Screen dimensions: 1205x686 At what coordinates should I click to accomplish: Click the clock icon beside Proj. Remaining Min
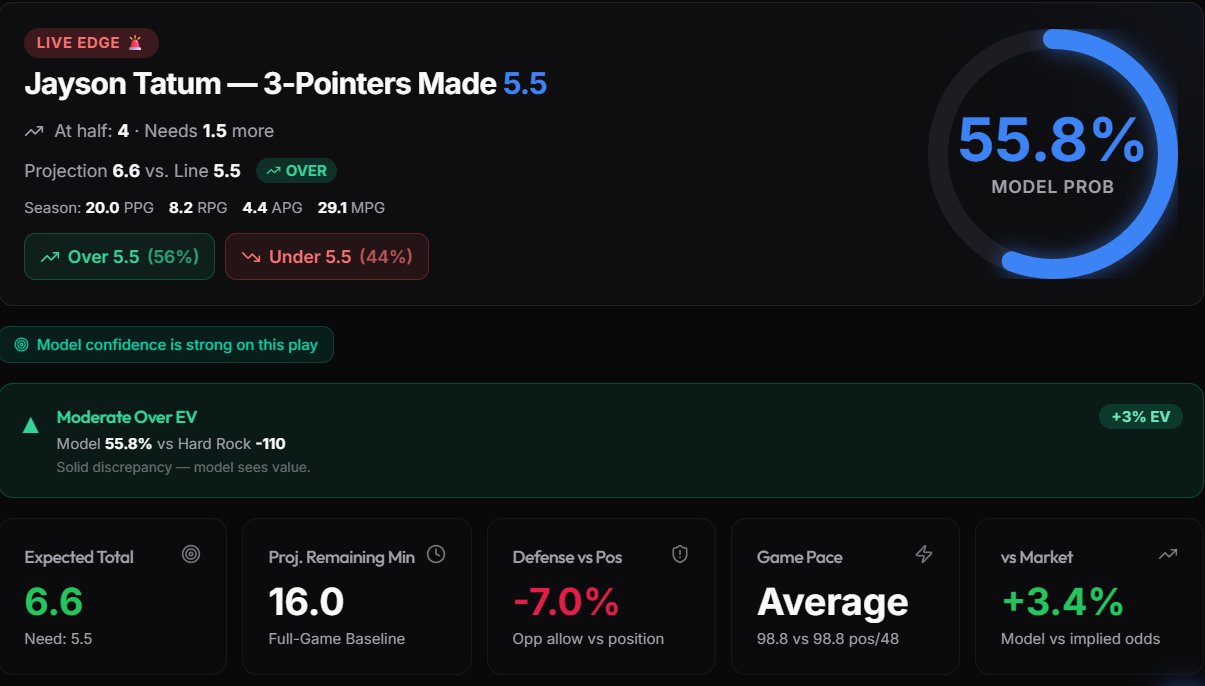[435, 554]
